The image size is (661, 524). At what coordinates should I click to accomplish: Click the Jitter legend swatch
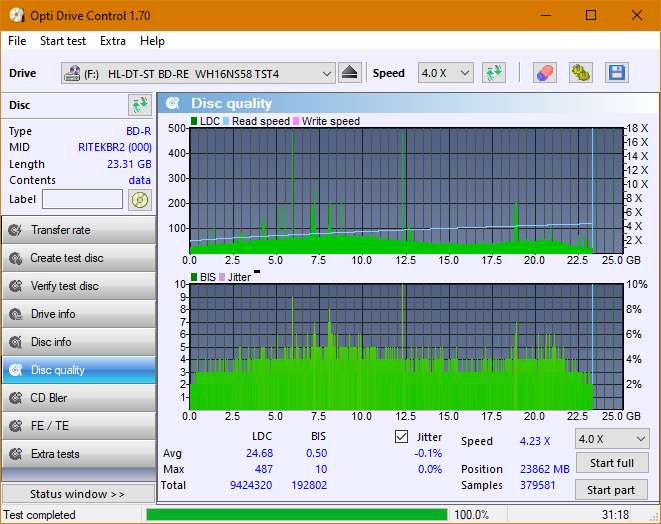pyautogui.click(x=222, y=277)
